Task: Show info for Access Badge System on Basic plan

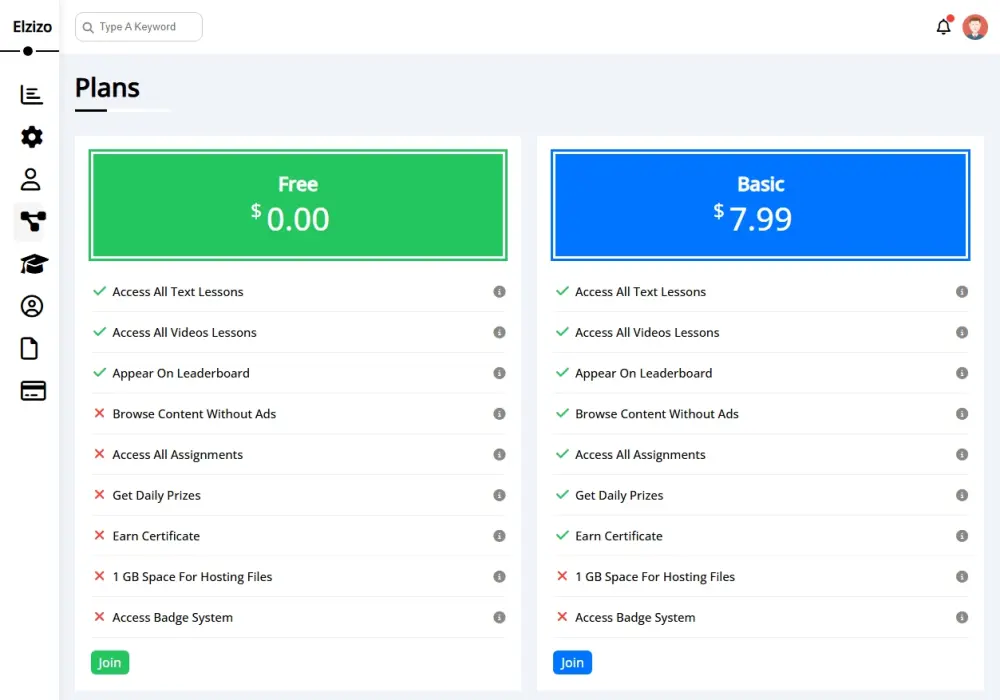Action: (962, 617)
